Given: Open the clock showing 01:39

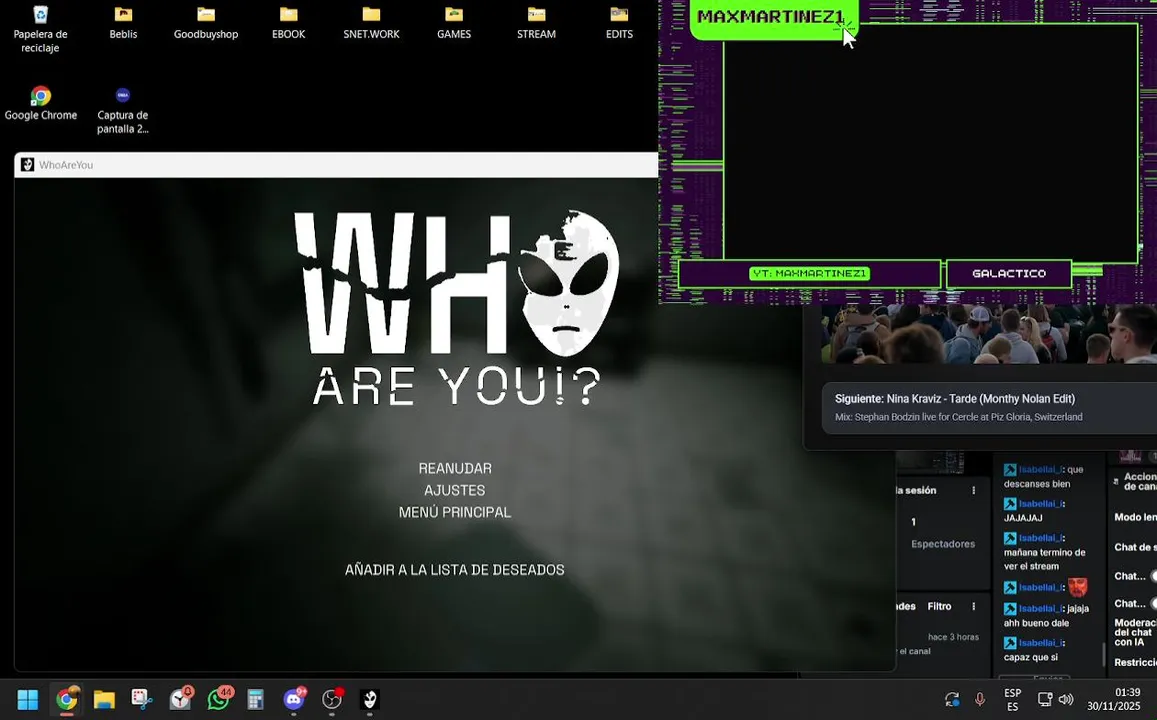Looking at the screenshot, I should coord(1113,699).
